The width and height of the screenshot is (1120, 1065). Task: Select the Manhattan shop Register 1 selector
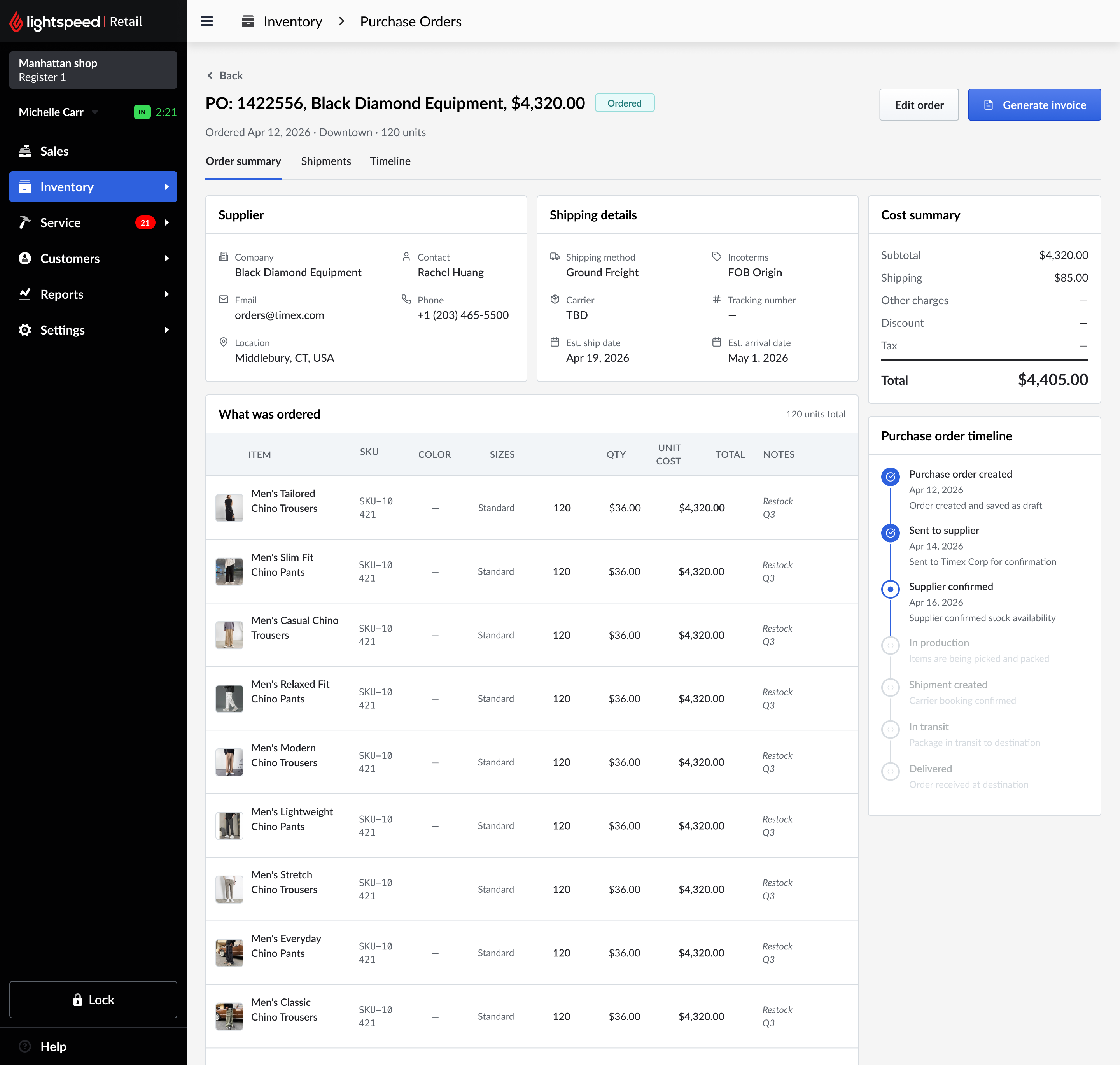coord(93,70)
